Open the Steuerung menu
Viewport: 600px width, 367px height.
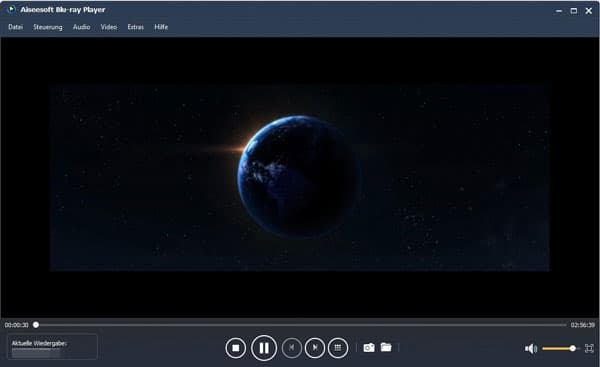48,27
